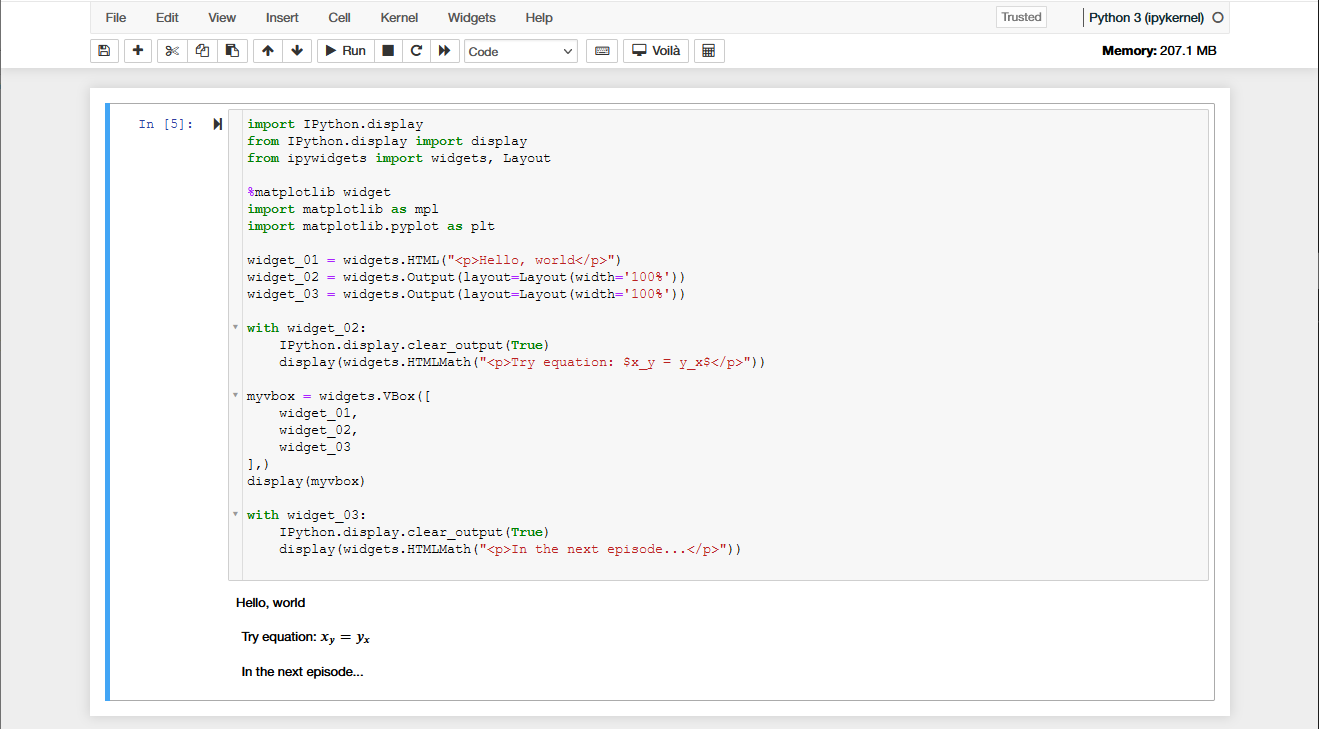
Task: Copy selected cells icon
Action: [x=202, y=51]
